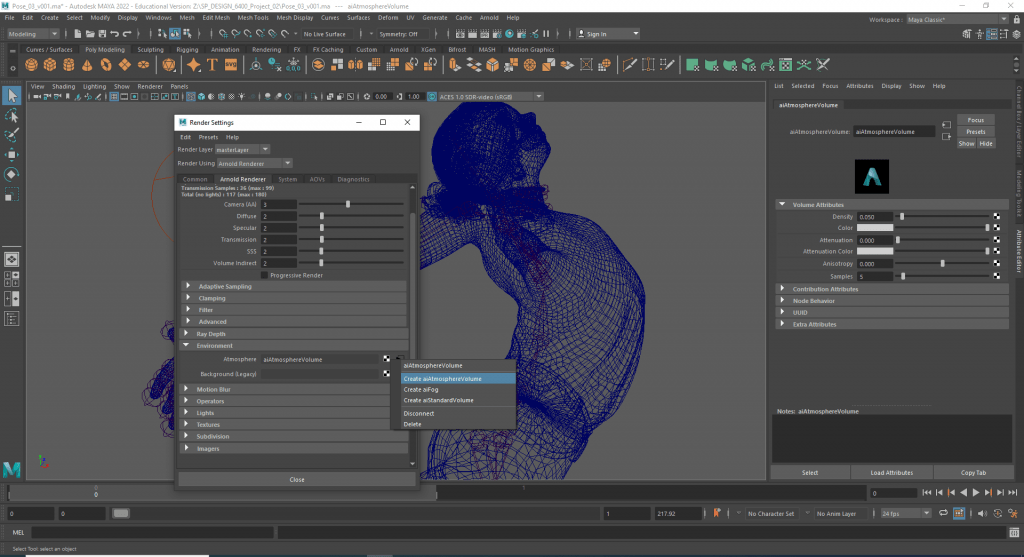1024x557 pixels.
Task: Click the polygon sphere shelf icon
Action: [x=32, y=65]
